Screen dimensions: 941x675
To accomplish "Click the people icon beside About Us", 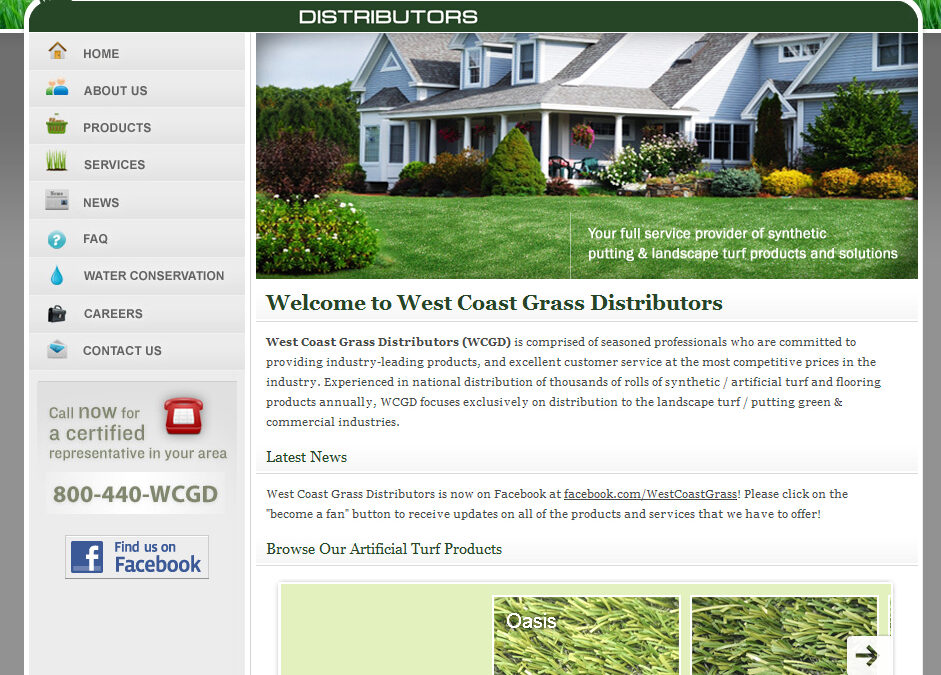I will [57, 88].
